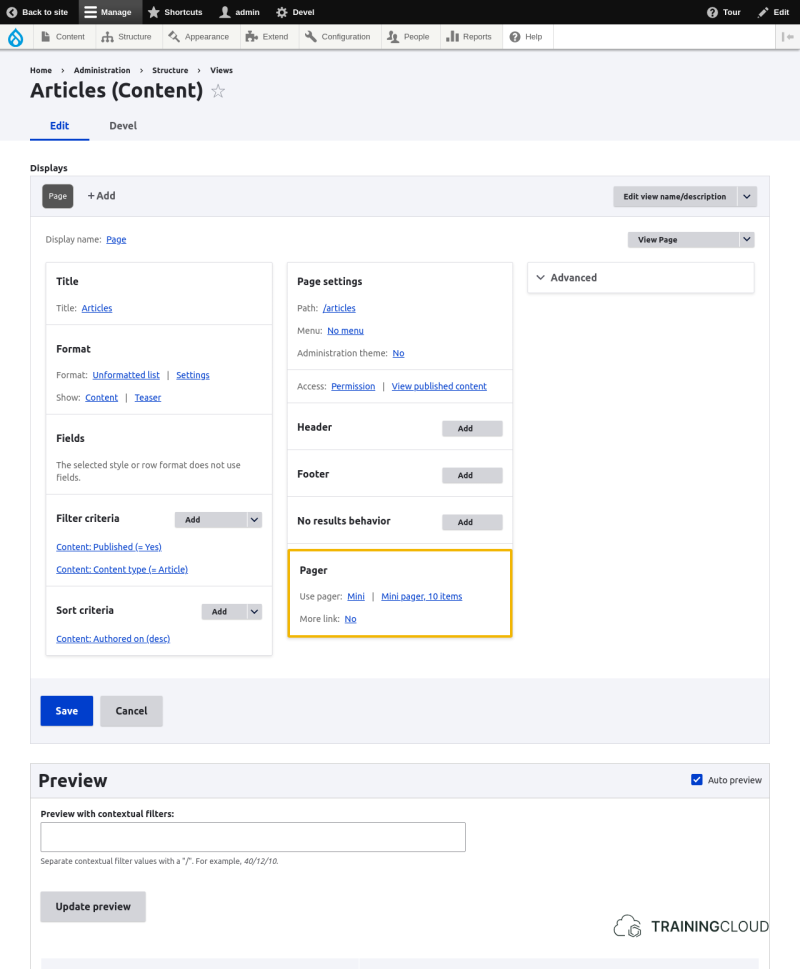The height and width of the screenshot is (969, 800).
Task: Click the Extend puzzle piece icon
Action: tap(251, 37)
